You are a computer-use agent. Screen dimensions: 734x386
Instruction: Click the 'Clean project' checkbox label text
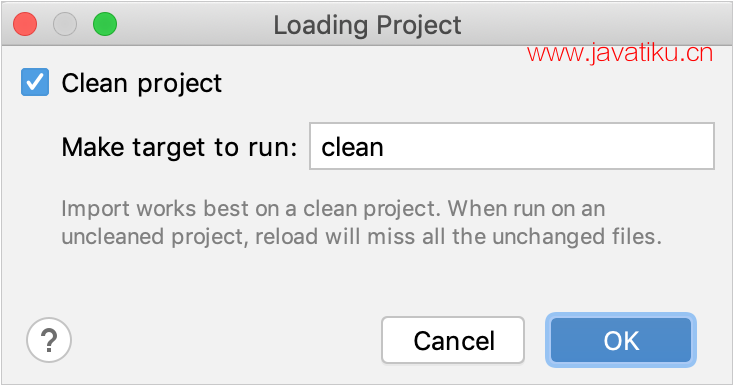(141, 84)
